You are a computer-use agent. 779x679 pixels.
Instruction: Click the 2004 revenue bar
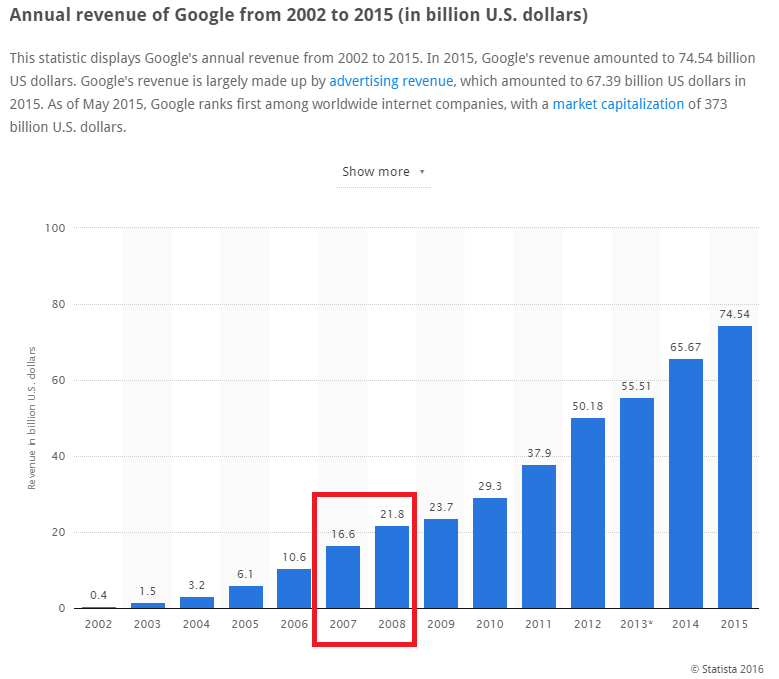(197, 603)
